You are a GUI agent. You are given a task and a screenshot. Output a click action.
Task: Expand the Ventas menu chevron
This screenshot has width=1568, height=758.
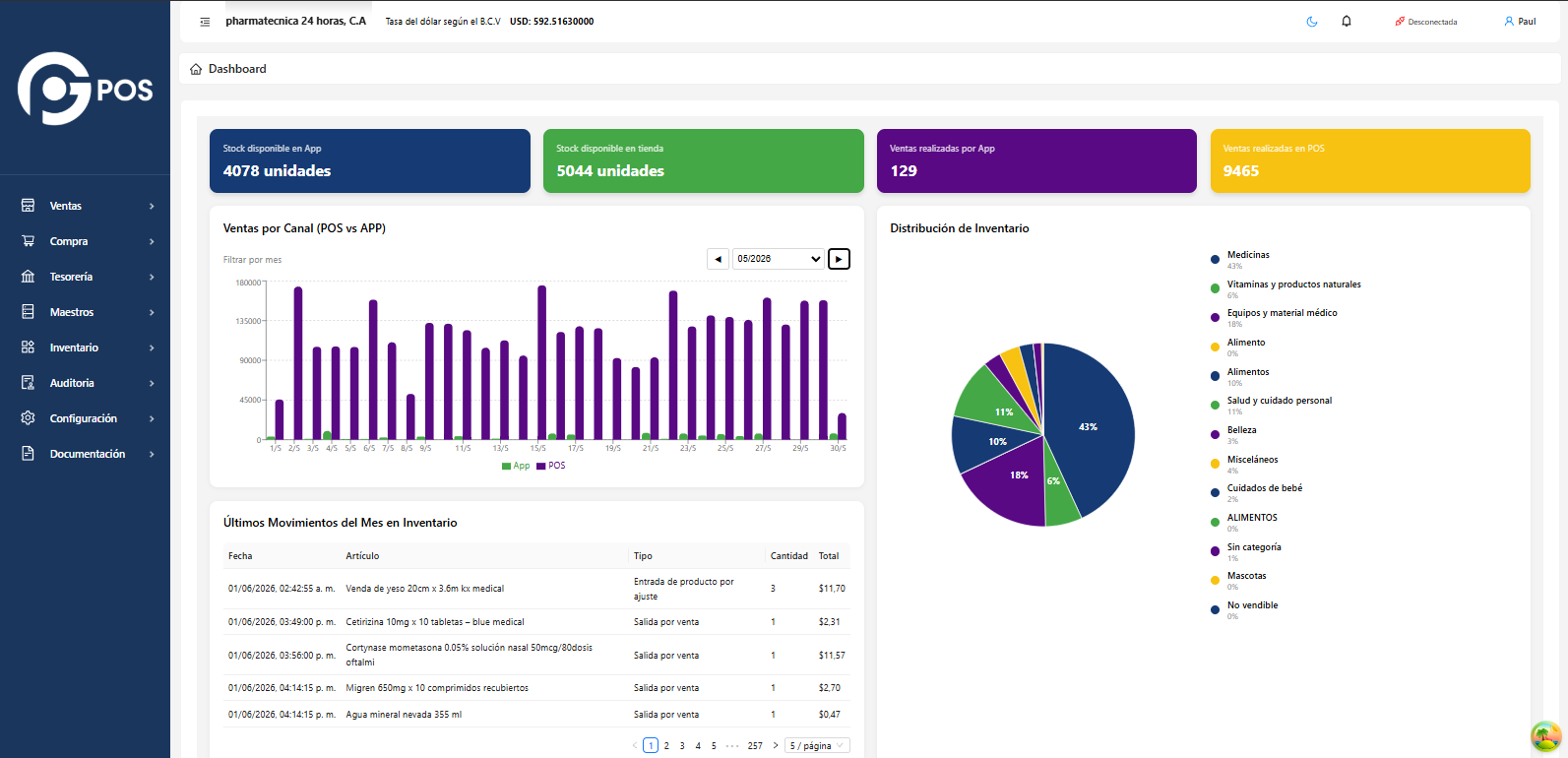point(152,206)
